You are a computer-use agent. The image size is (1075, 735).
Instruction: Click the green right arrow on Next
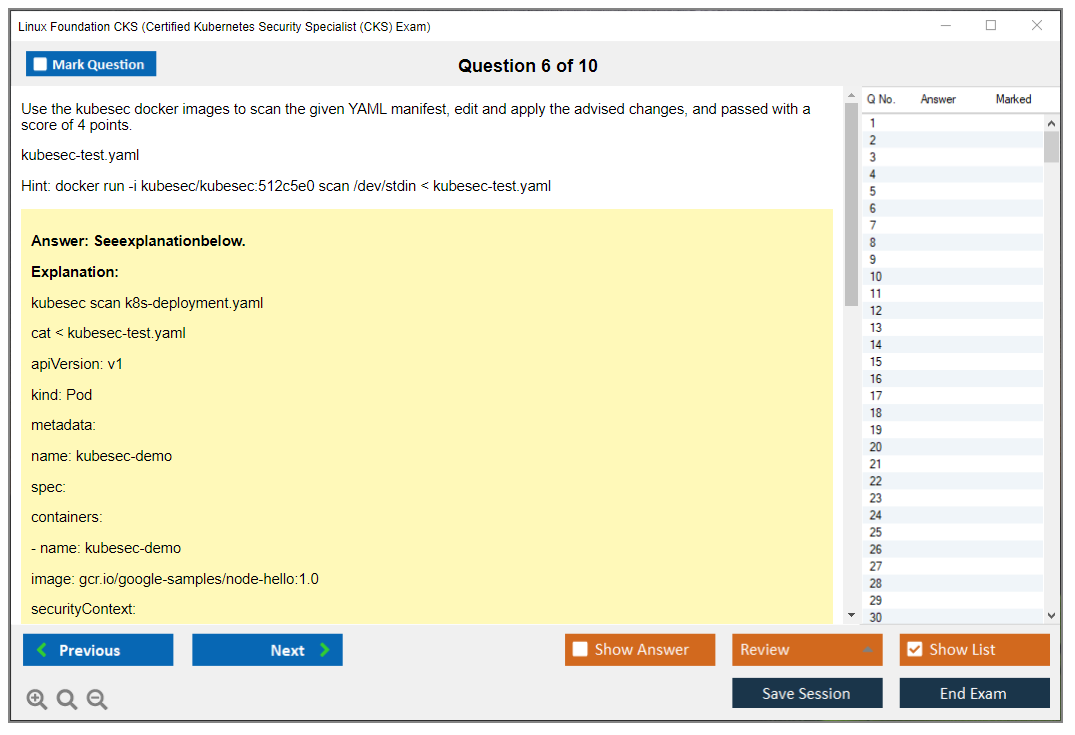click(x=325, y=650)
